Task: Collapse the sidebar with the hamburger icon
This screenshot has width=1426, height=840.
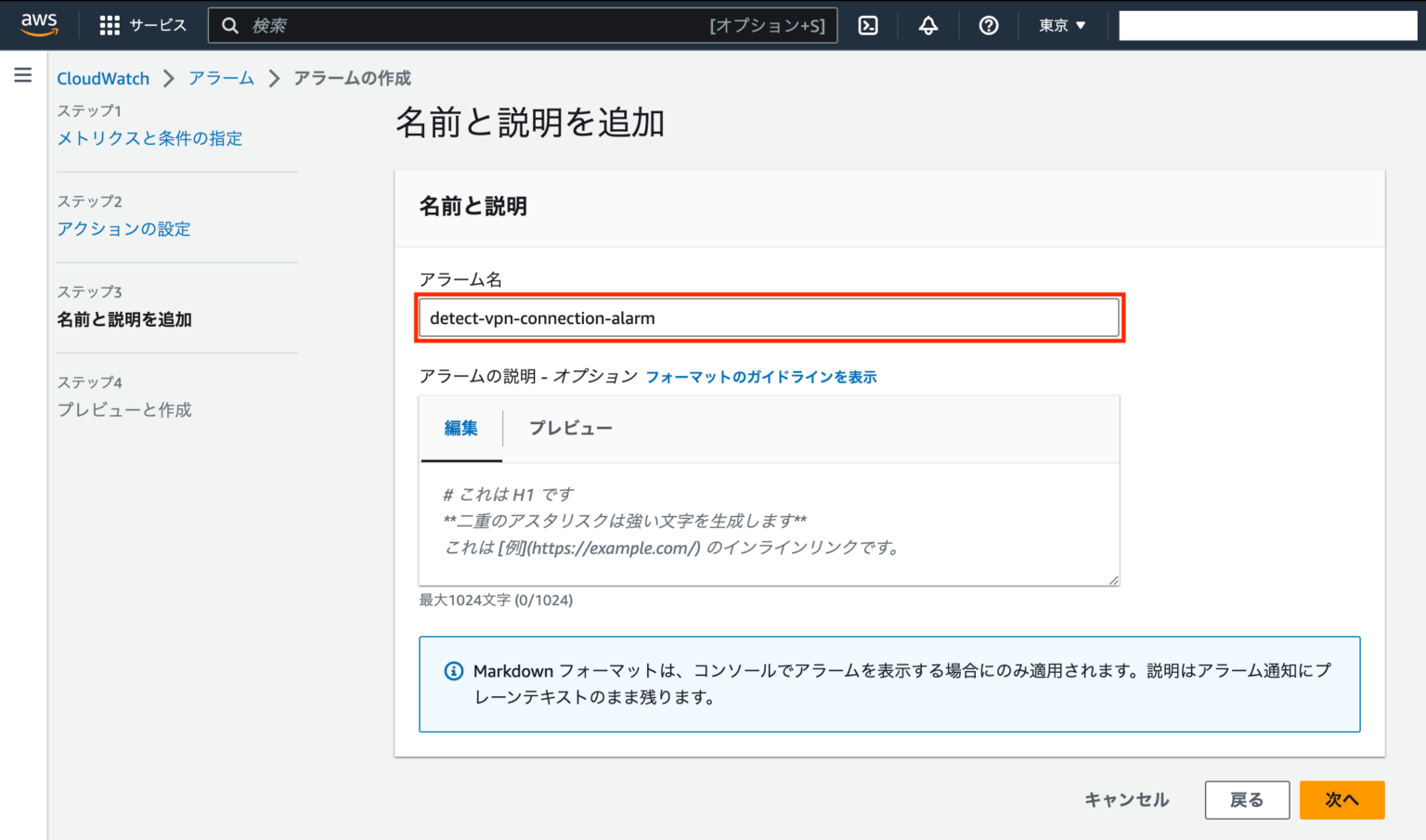Action: click(23, 75)
